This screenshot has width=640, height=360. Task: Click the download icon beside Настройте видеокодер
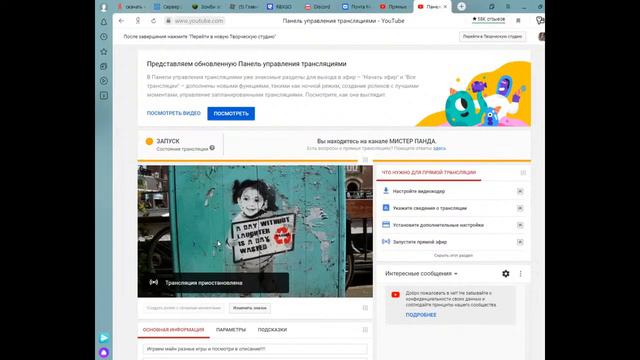[386, 191]
